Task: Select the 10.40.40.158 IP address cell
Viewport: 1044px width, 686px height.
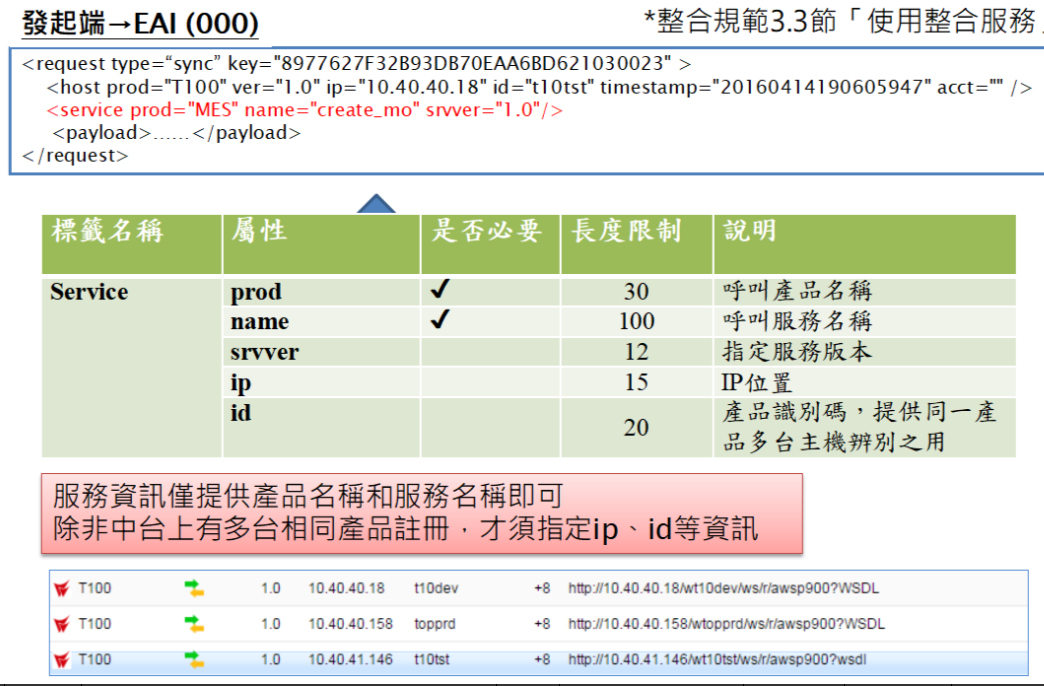Action: 350,624
